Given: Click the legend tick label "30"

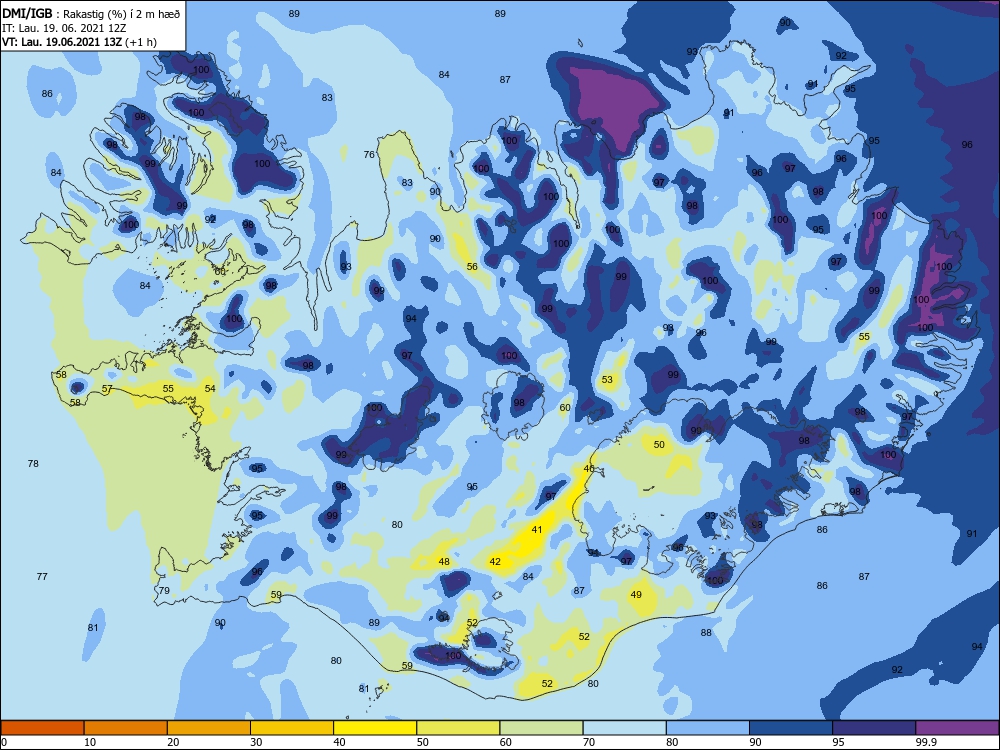Looking at the screenshot, I should [256, 742].
